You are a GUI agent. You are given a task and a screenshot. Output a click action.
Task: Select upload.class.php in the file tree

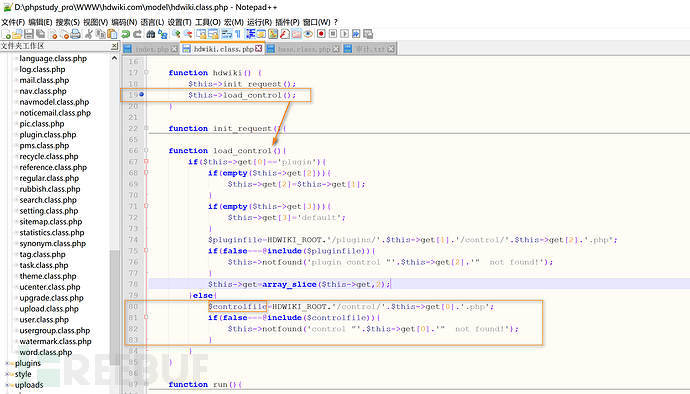click(49, 309)
